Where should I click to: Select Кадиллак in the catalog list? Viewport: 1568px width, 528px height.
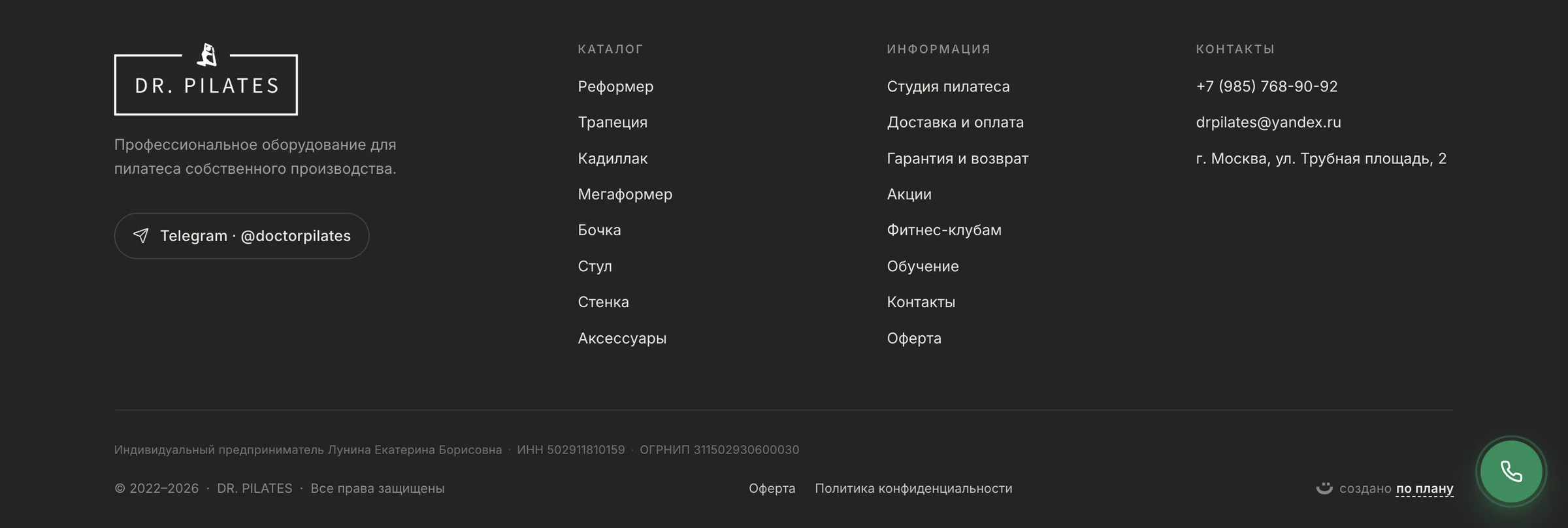click(x=613, y=158)
